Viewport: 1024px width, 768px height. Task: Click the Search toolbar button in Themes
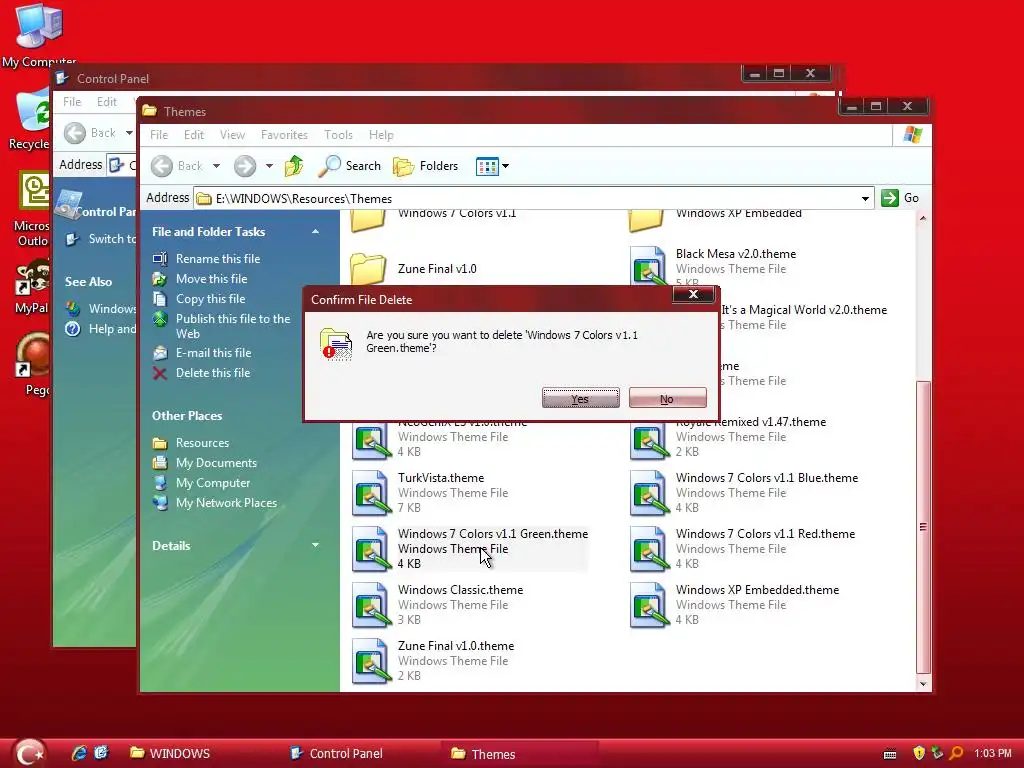[349, 166]
